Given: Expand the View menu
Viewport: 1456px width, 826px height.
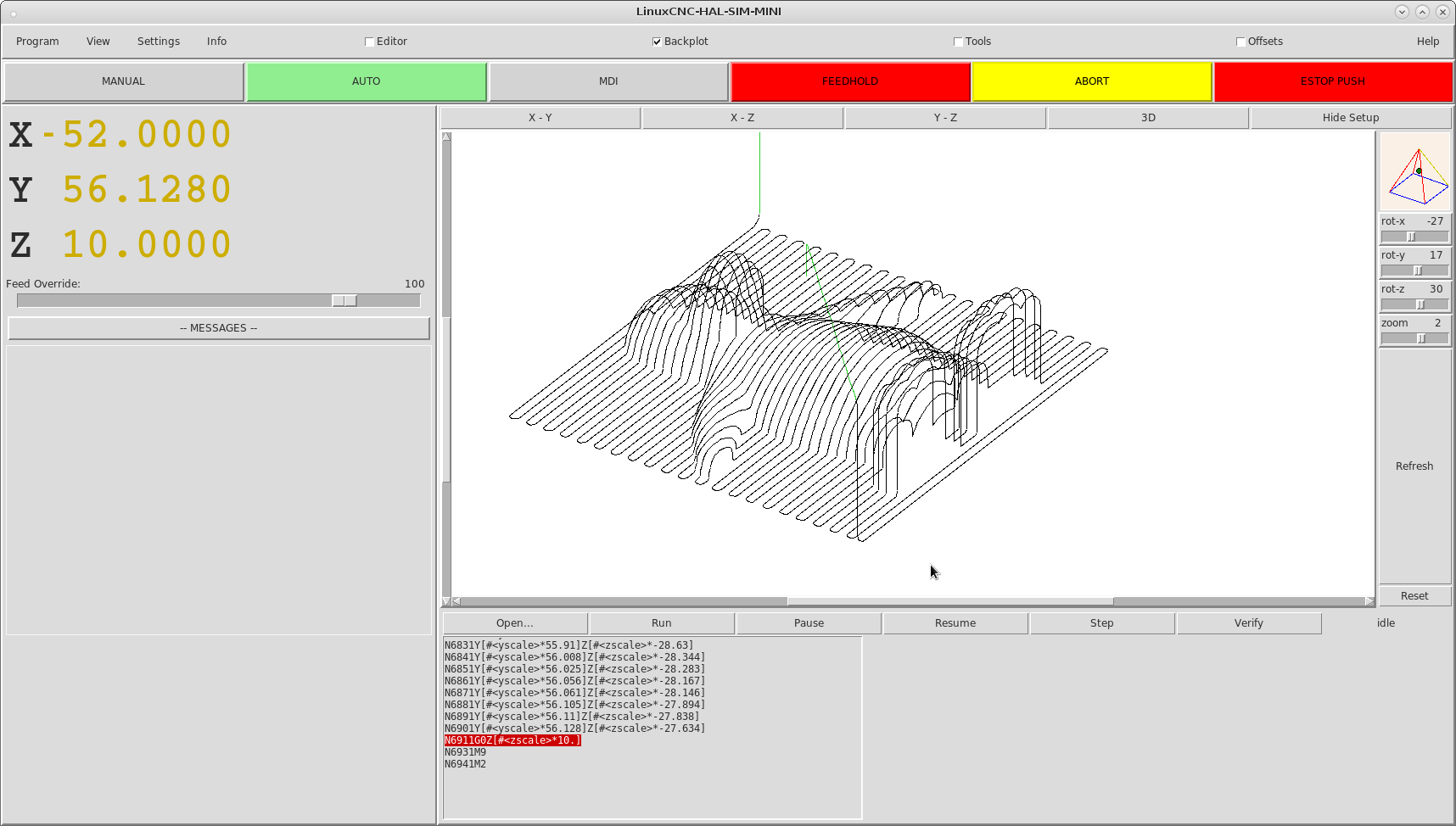Looking at the screenshot, I should click(x=98, y=42).
